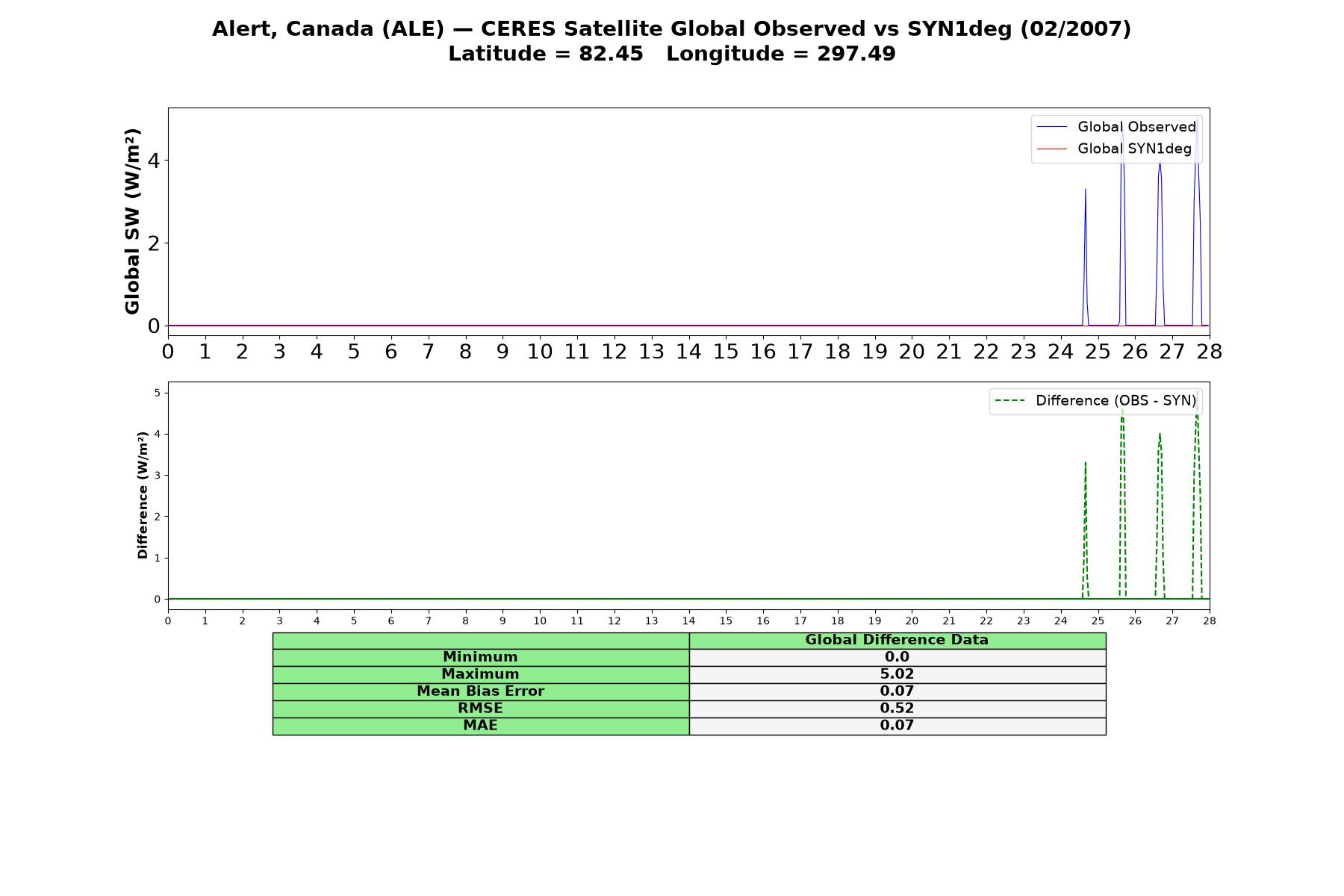This screenshot has width=1344, height=896.
Task: Click the day 25 tick label on top chart
Action: pos(1098,352)
